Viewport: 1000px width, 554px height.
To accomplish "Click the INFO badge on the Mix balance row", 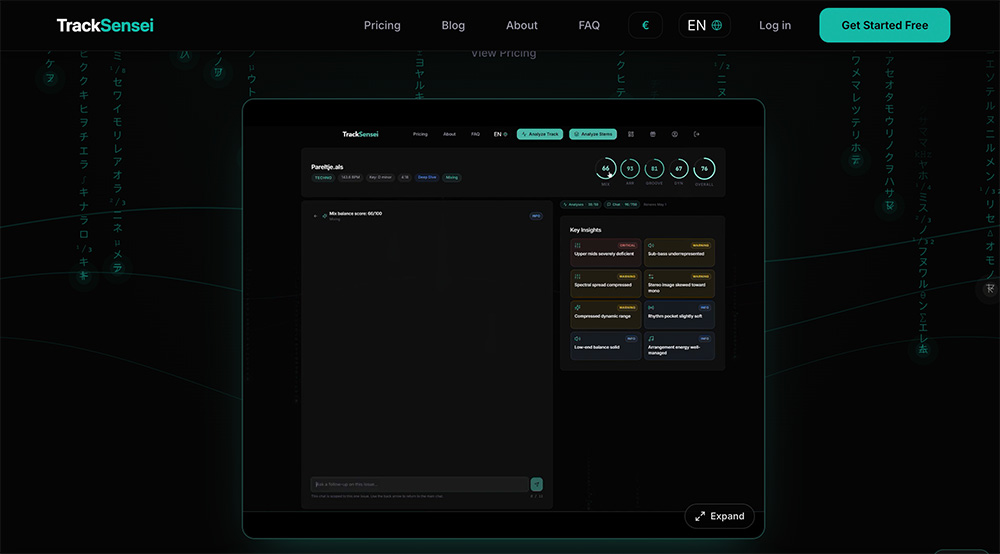I will click(536, 216).
